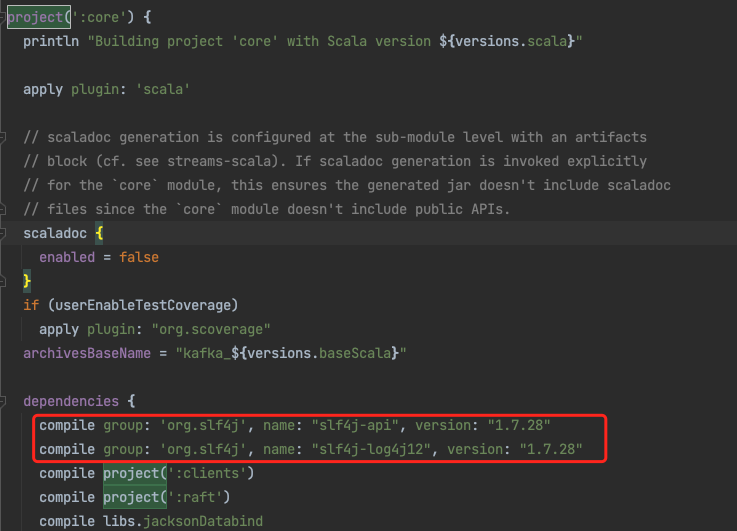Click the fold-end marker on the last comment line

(6, 208)
